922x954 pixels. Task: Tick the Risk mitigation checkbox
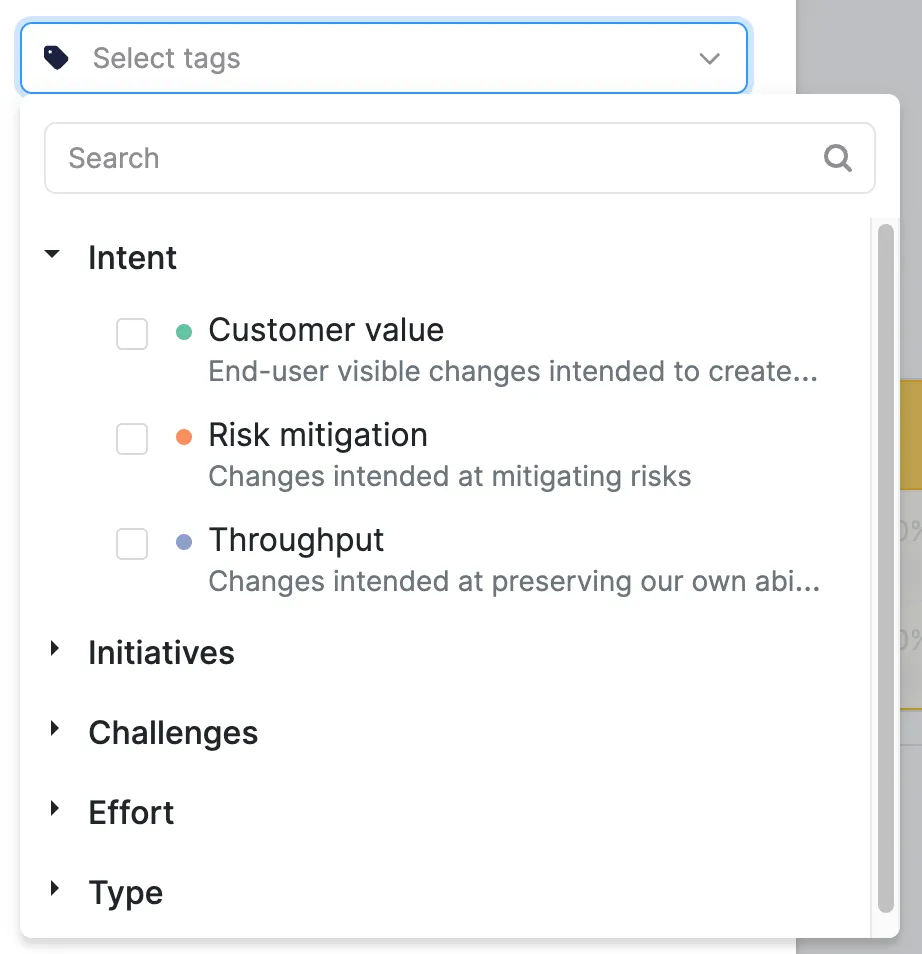click(x=132, y=439)
